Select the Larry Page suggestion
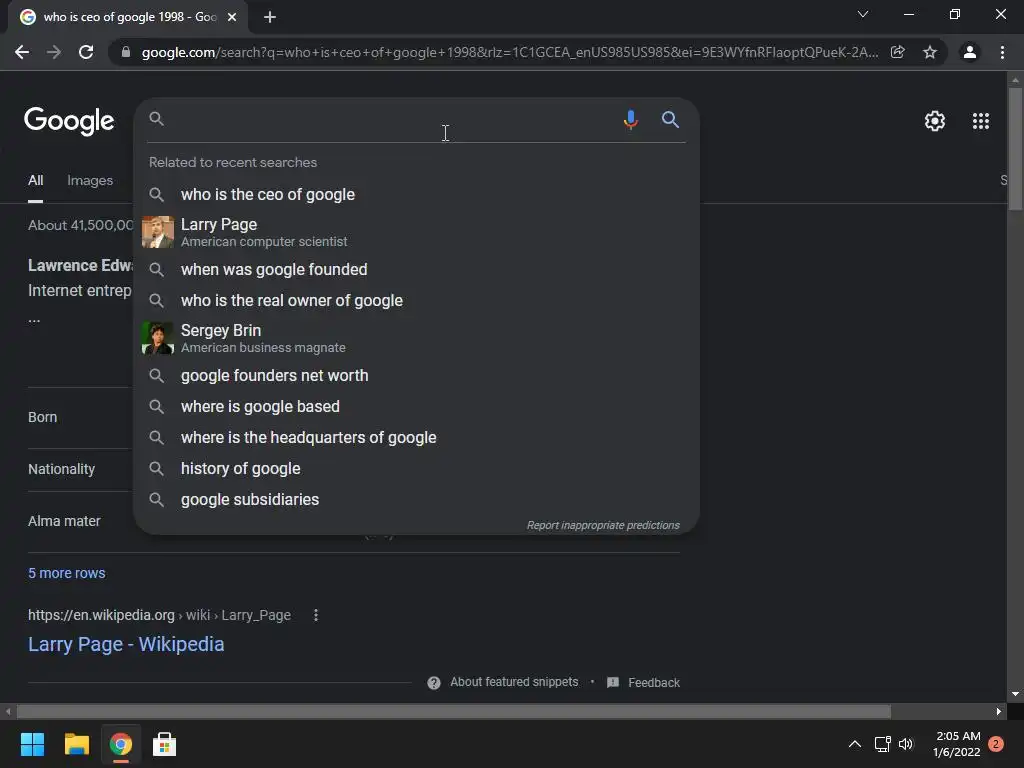Viewport: 1024px width, 768px height. (416, 232)
